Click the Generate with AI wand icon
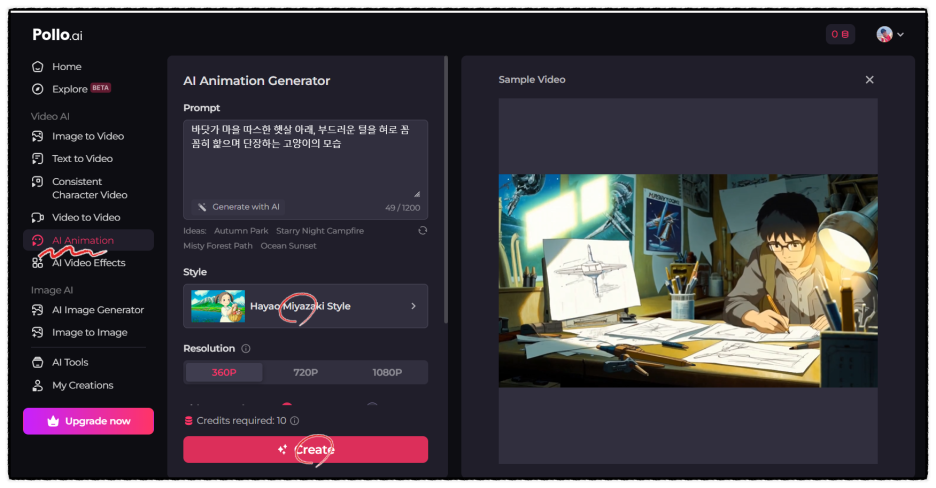936x488 pixels. pyautogui.click(x=202, y=207)
